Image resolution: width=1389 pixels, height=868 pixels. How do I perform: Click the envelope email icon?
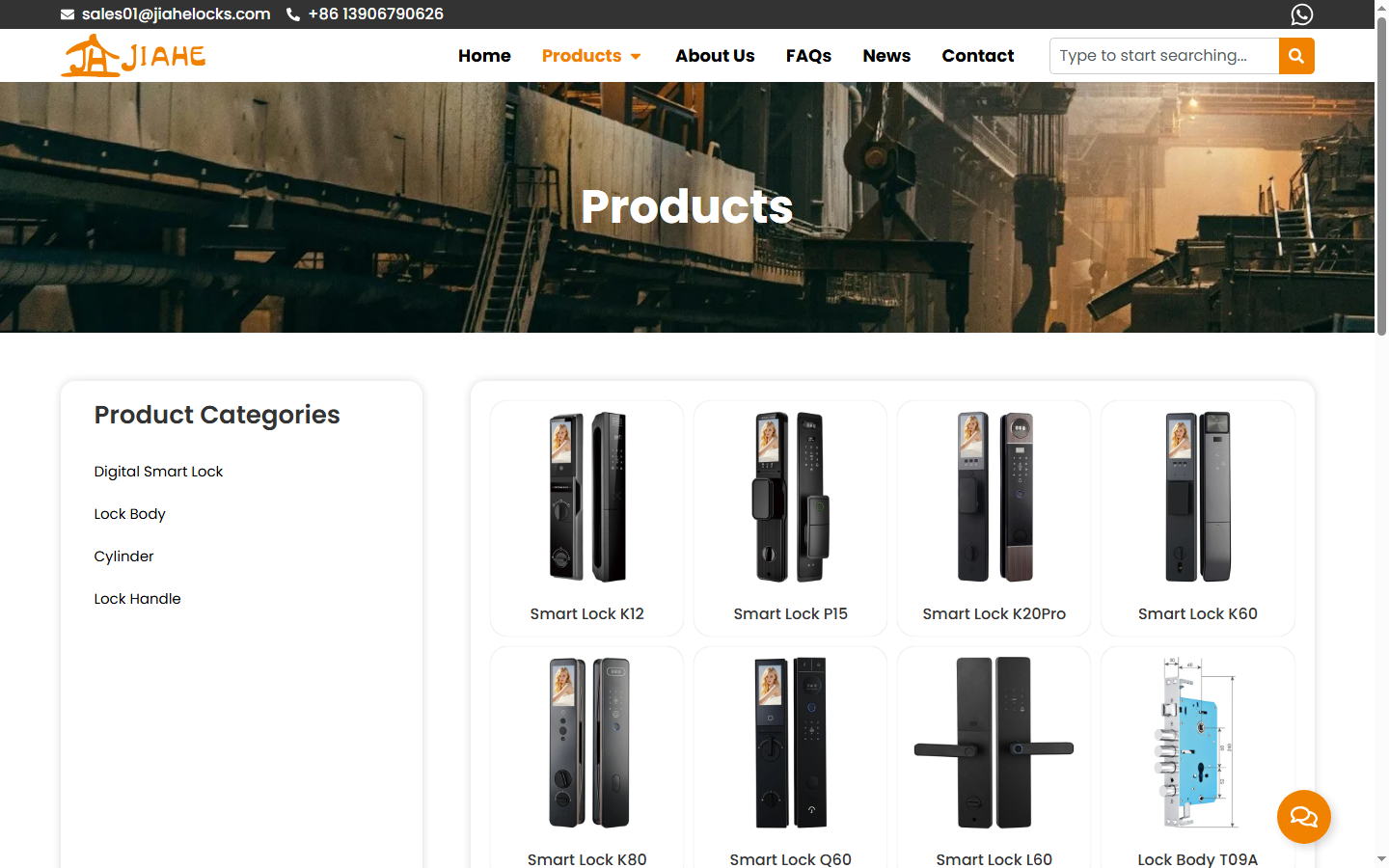68,14
